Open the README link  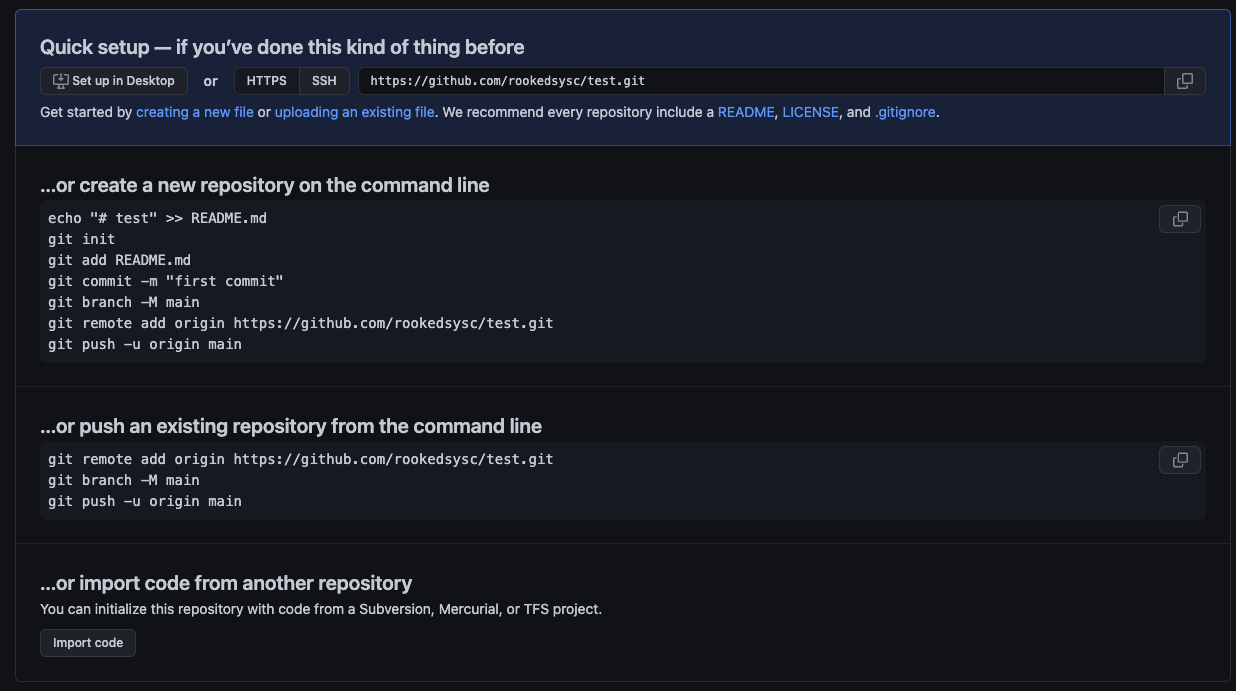click(x=746, y=112)
